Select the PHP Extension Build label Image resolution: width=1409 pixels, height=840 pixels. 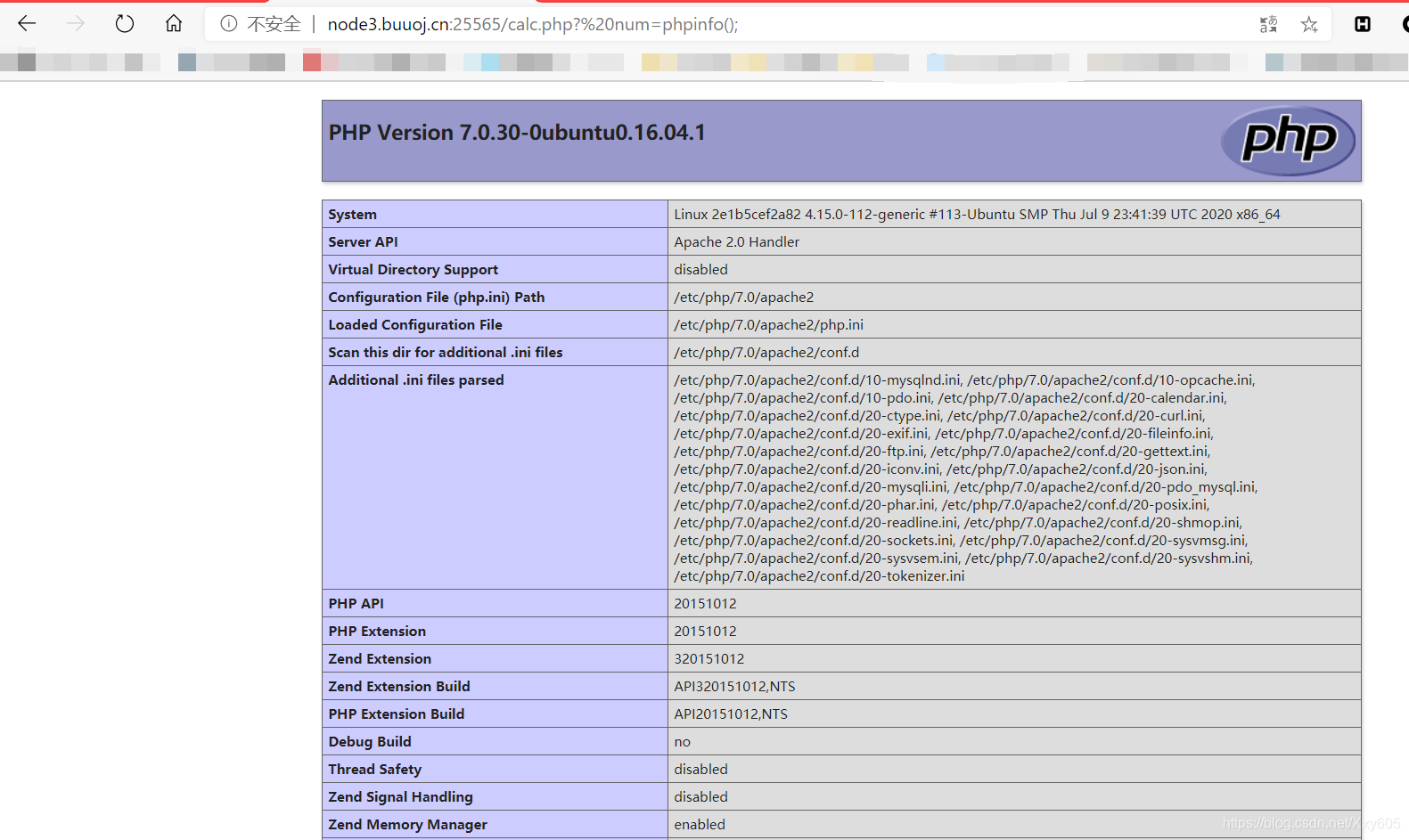tap(396, 714)
